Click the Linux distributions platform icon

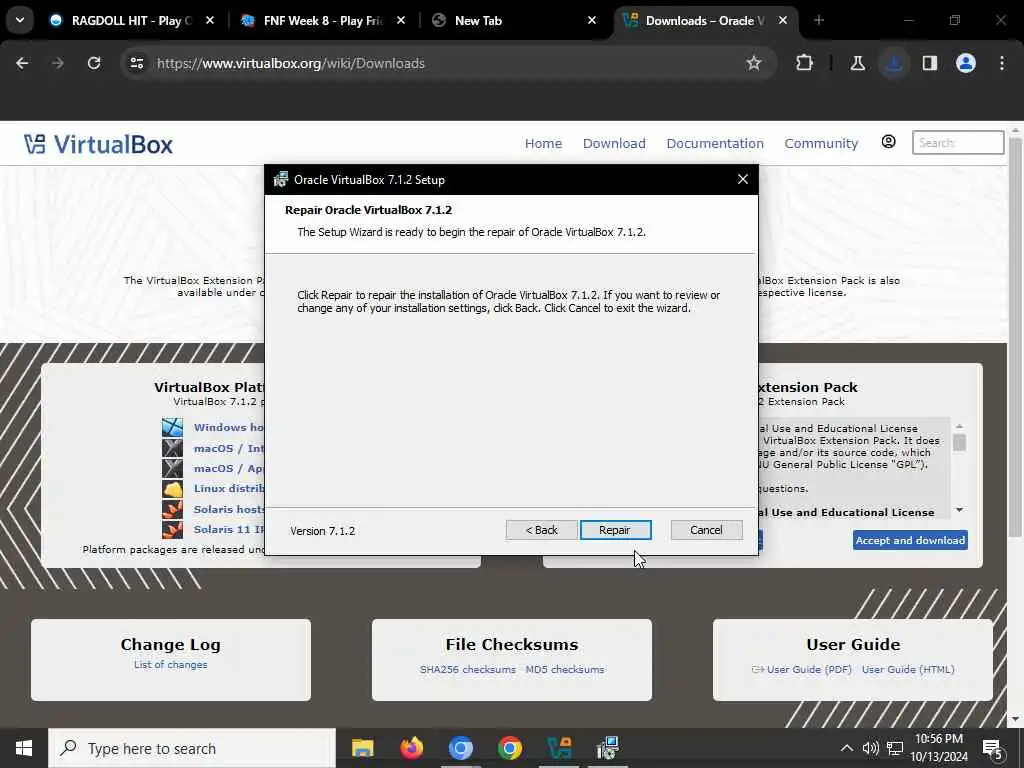[172, 488]
